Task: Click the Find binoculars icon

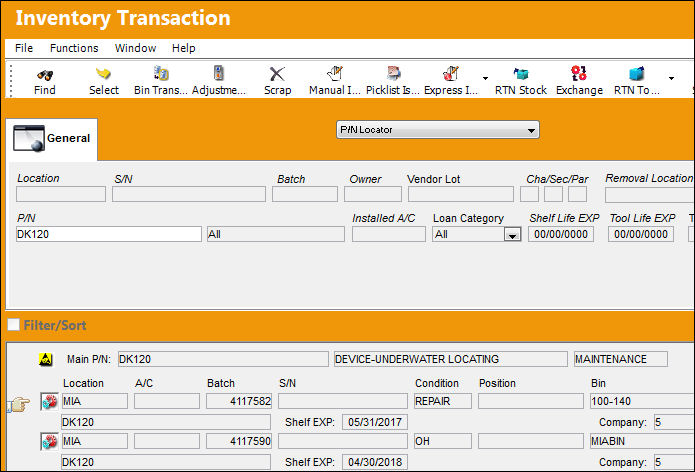Action: tap(45, 74)
